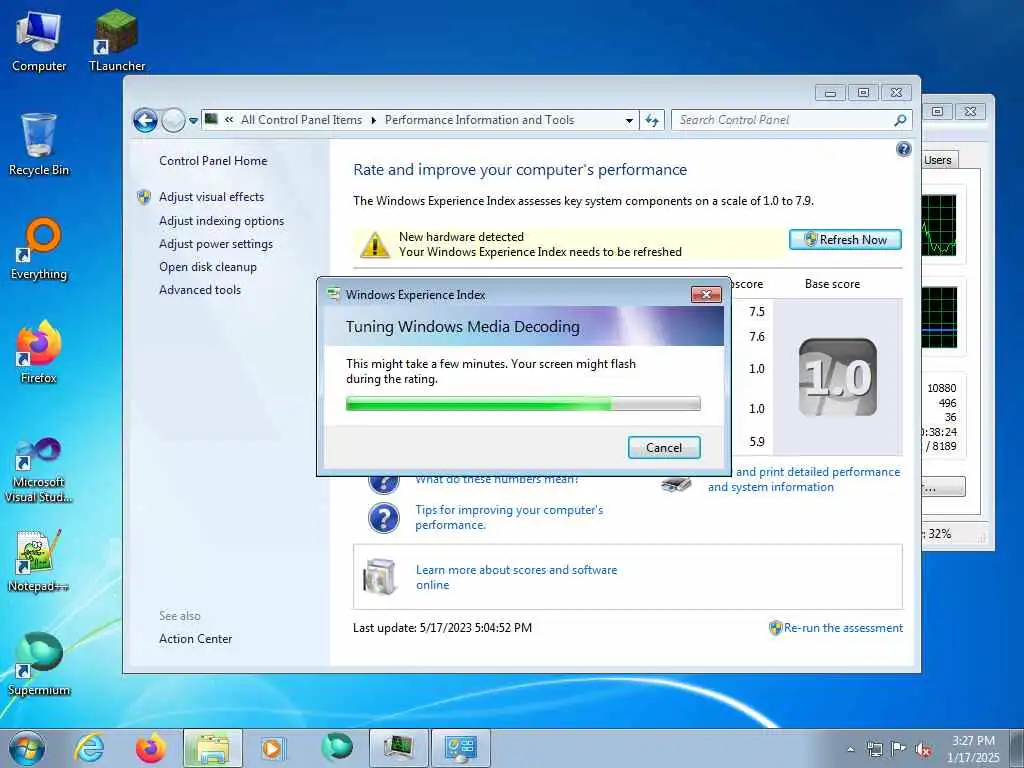1024x768 pixels.
Task: Close the Windows Experience Index dialog
Action: pyautogui.click(x=706, y=295)
